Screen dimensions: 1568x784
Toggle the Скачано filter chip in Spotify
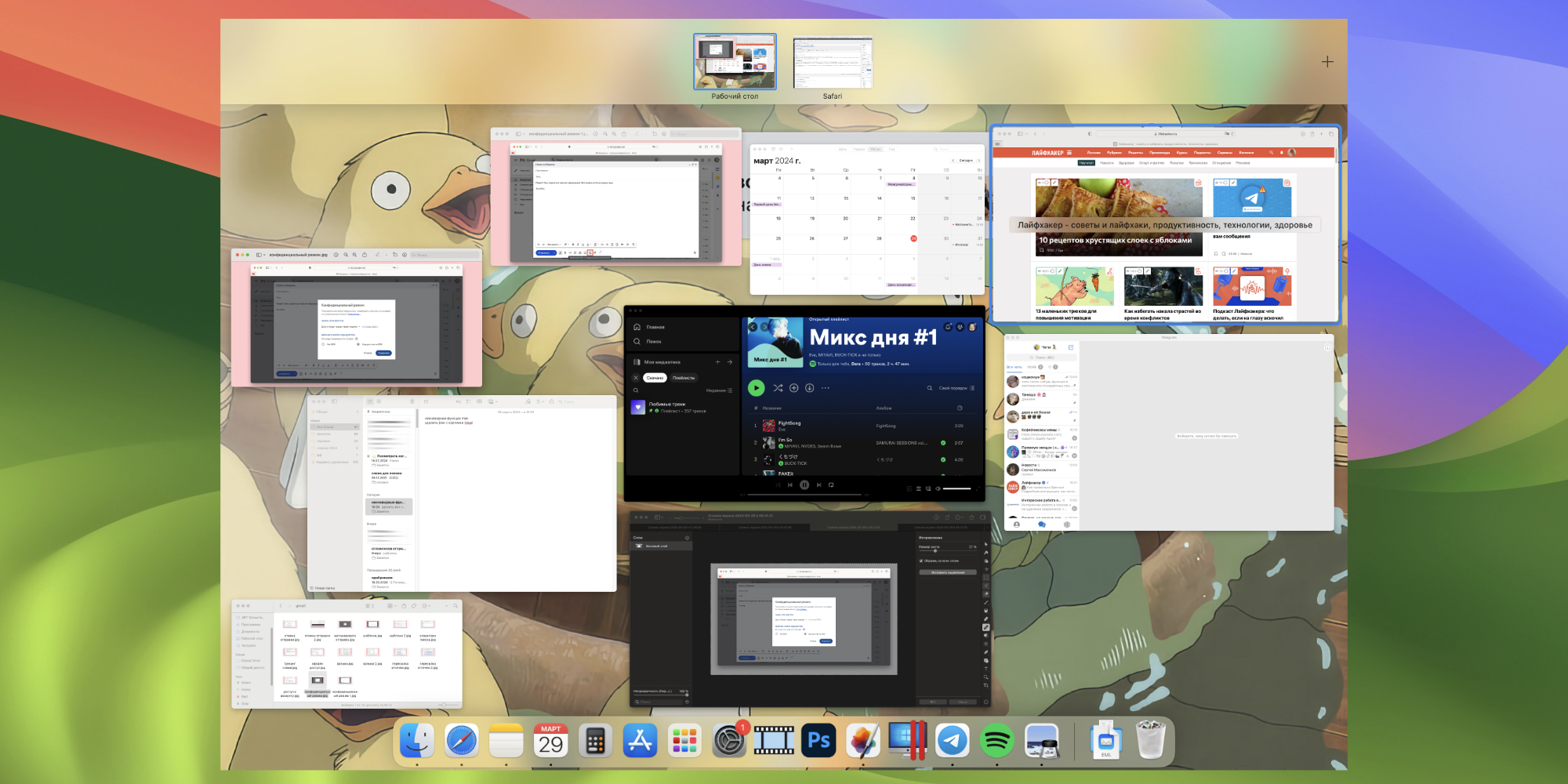pos(655,378)
